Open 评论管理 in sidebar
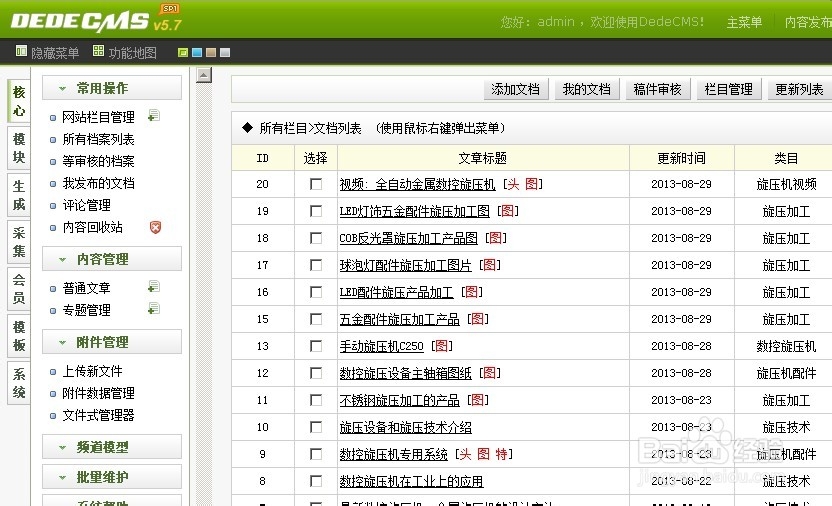 86,205
